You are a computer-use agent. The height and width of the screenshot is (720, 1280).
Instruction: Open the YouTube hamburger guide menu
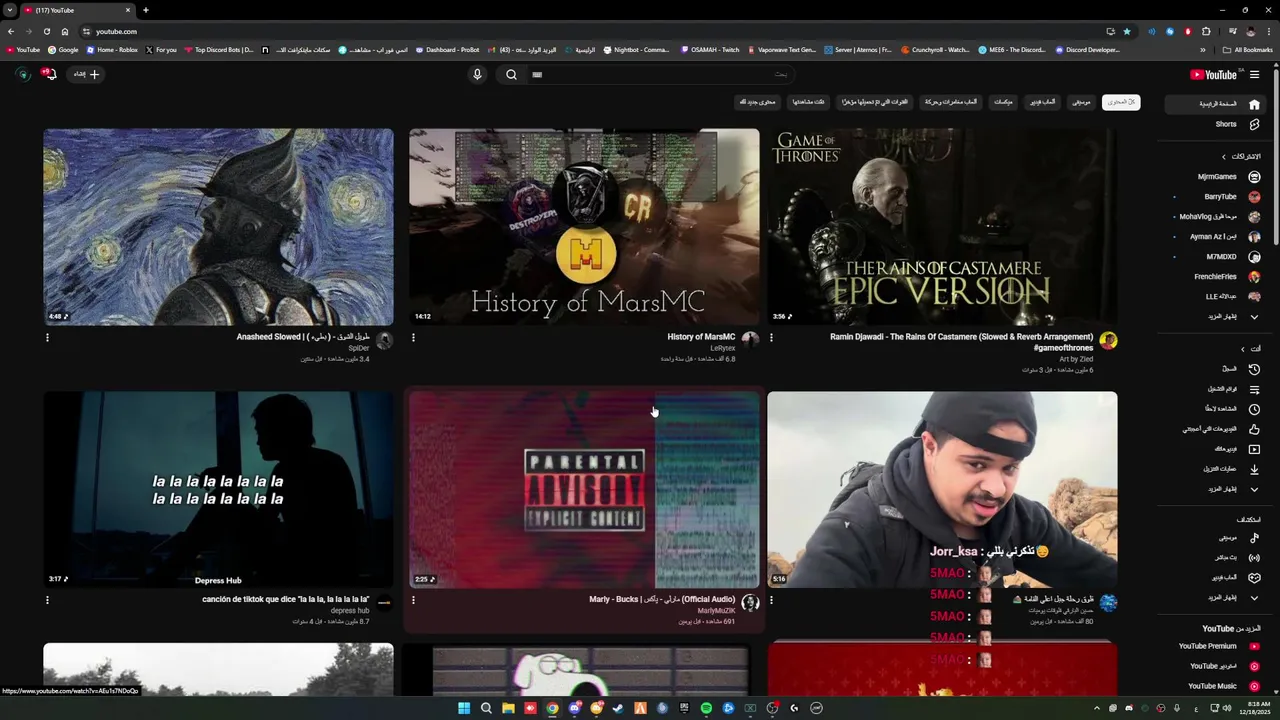pyautogui.click(x=1254, y=75)
